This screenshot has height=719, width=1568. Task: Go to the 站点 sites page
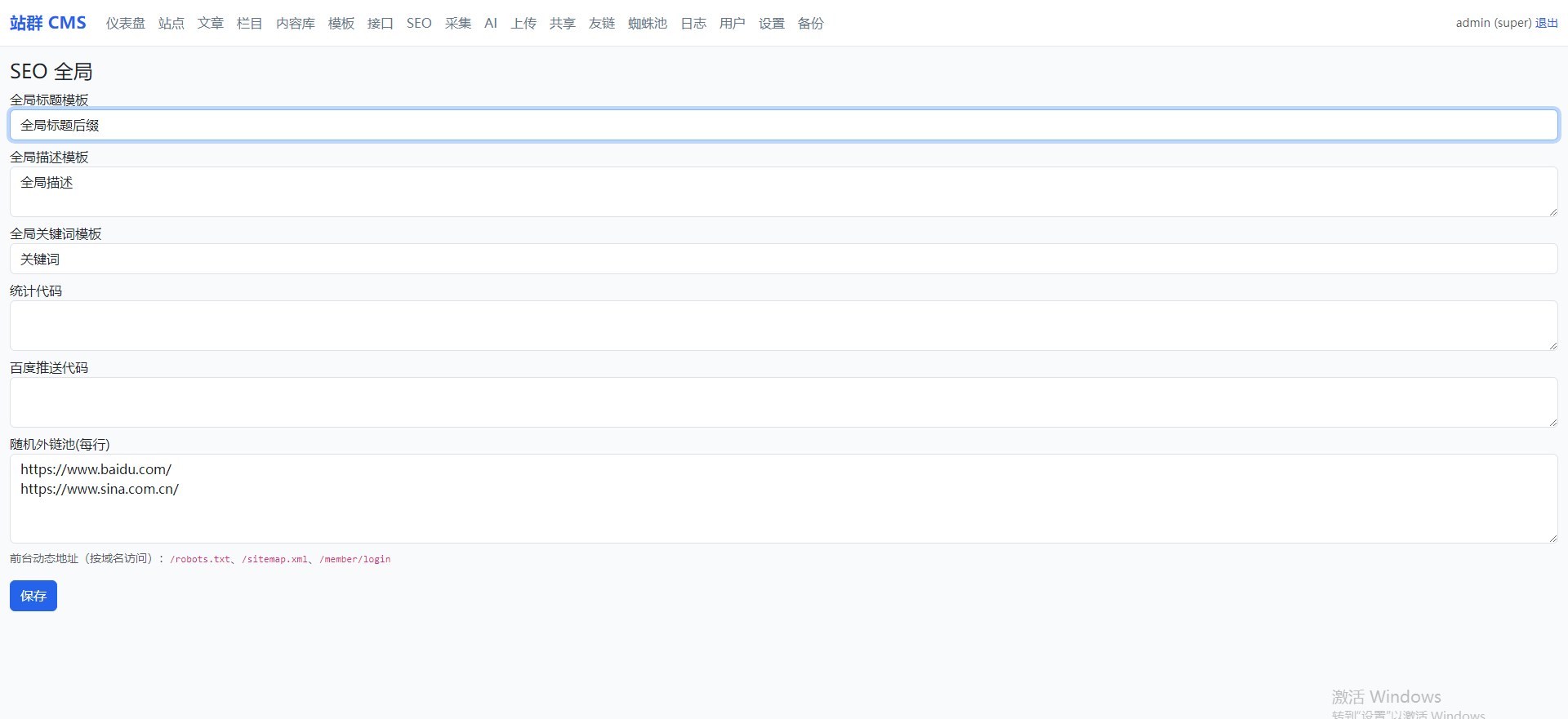click(x=171, y=24)
